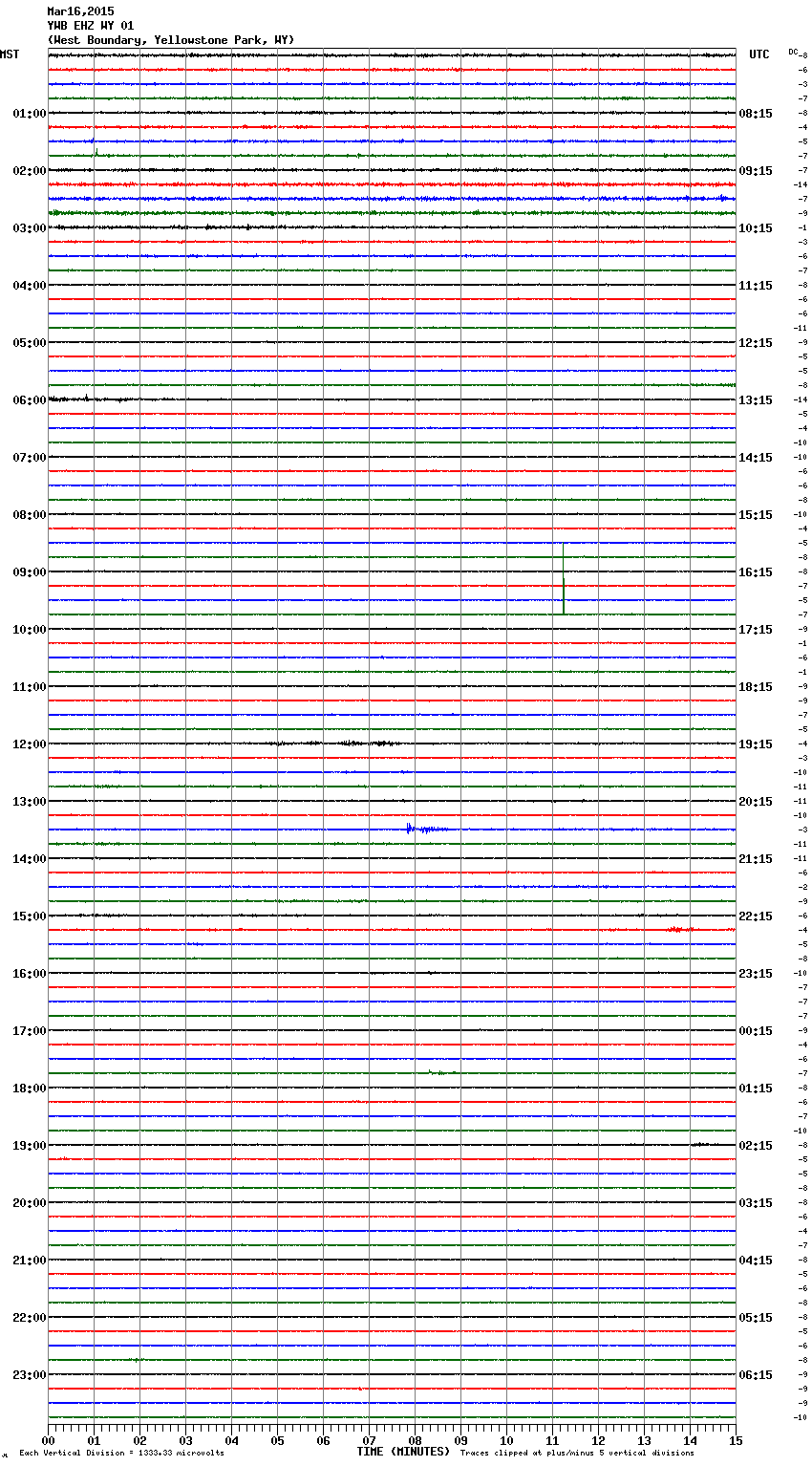The width and height of the screenshot is (812, 1466).
Task: Click the 04:15 UTC time label
Action: pos(756,1261)
